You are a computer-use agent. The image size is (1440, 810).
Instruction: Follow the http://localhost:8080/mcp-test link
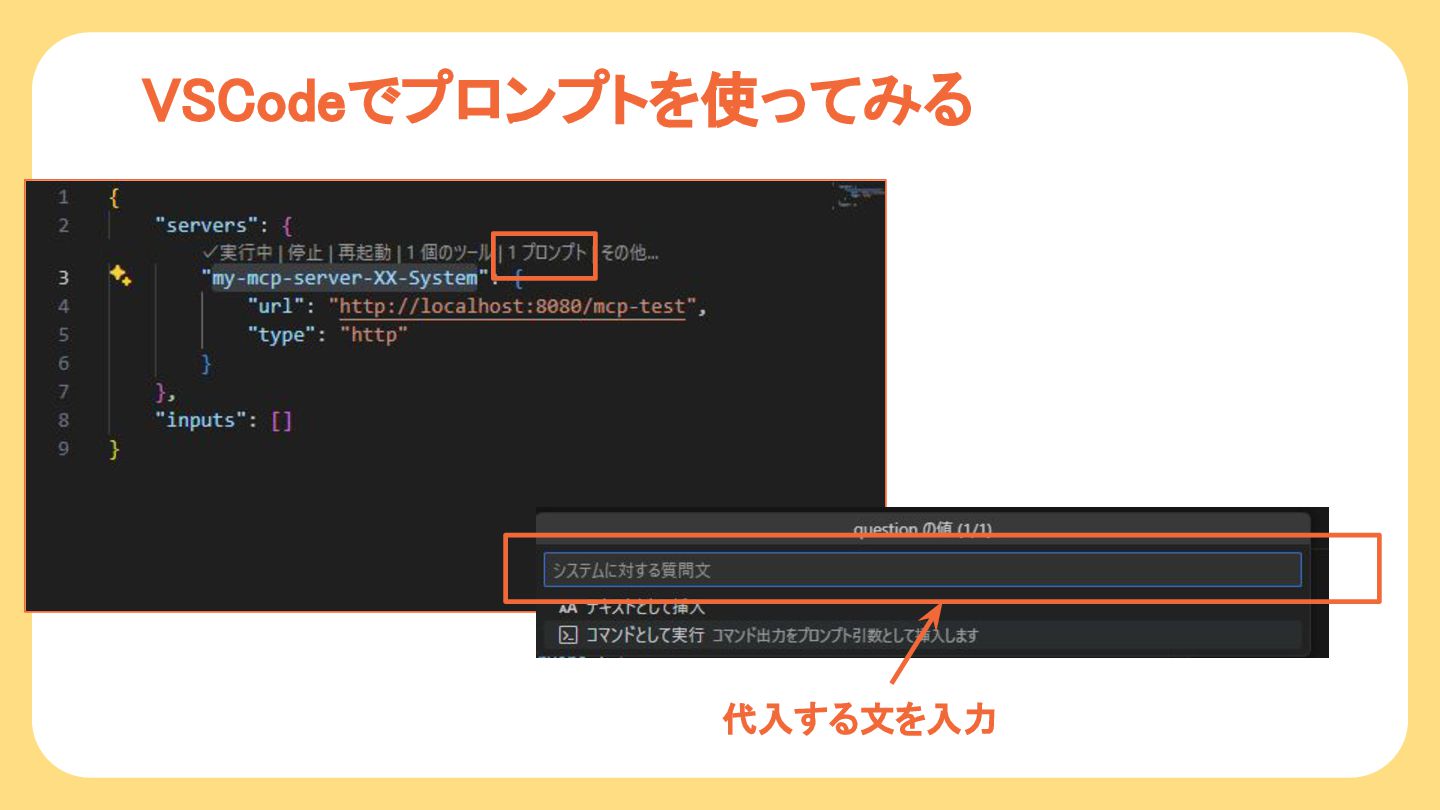point(513,307)
